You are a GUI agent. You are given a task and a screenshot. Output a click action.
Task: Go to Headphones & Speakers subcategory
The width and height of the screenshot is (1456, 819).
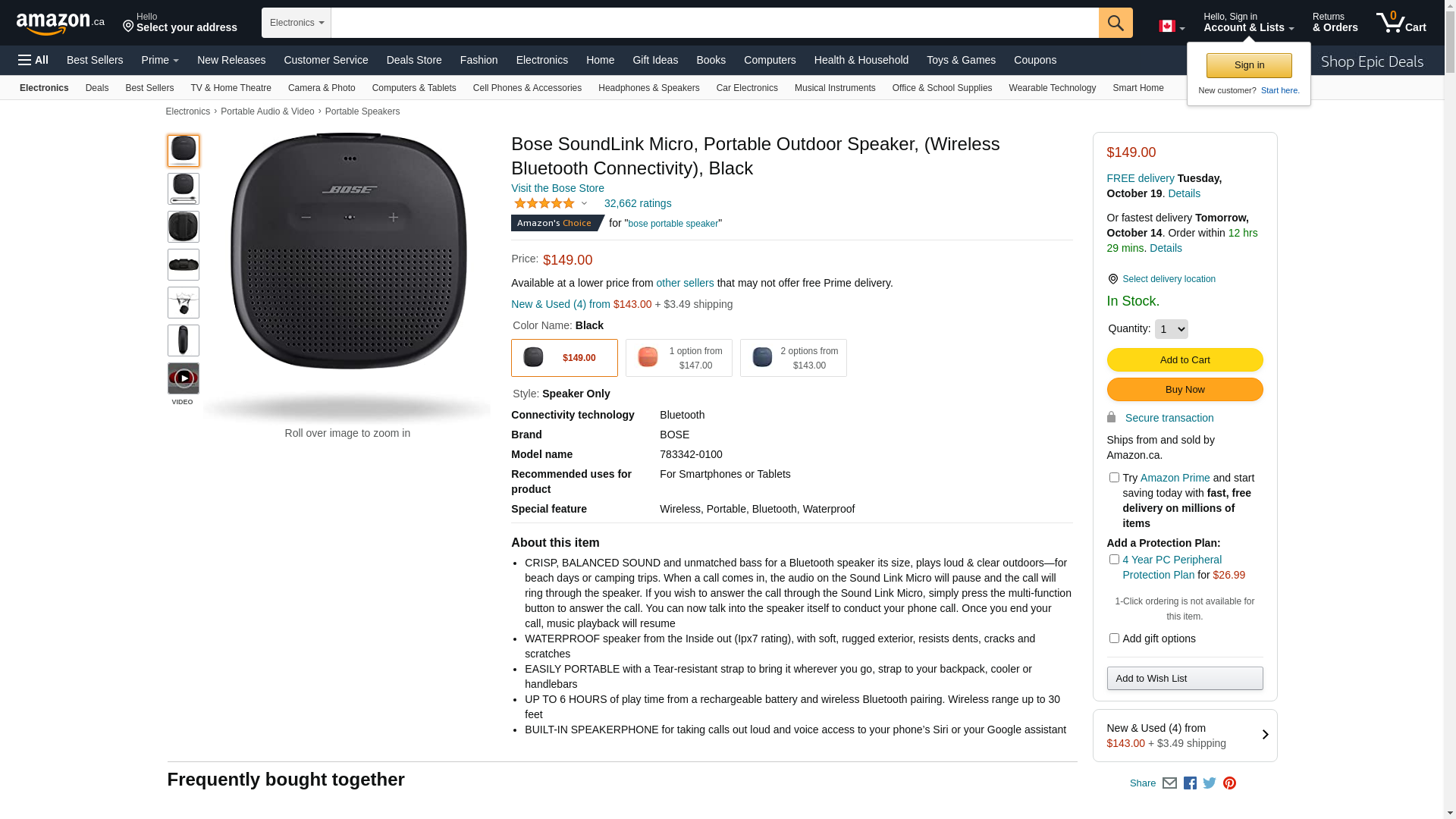point(648,88)
